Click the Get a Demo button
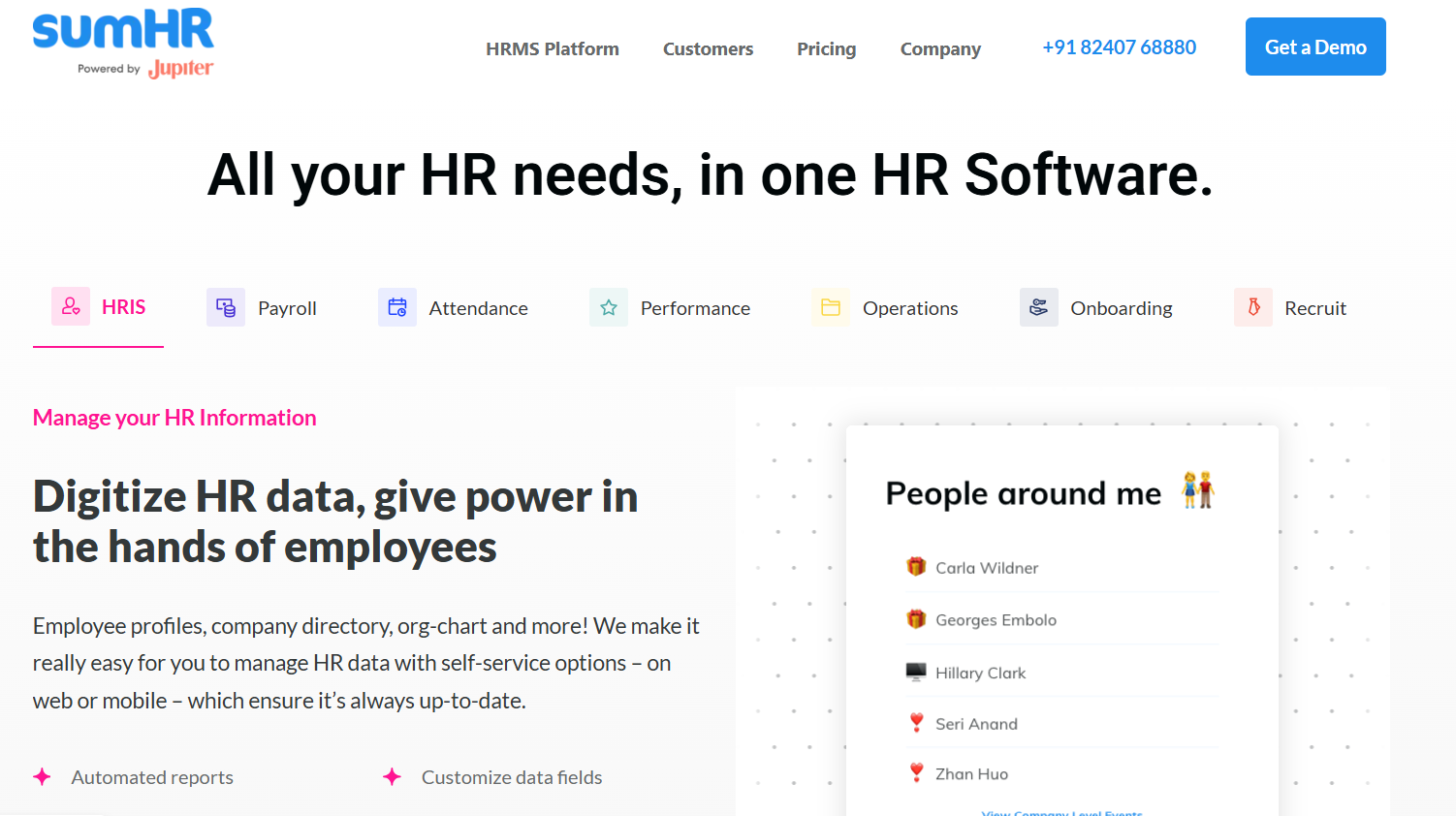The image size is (1456, 816). tap(1315, 47)
